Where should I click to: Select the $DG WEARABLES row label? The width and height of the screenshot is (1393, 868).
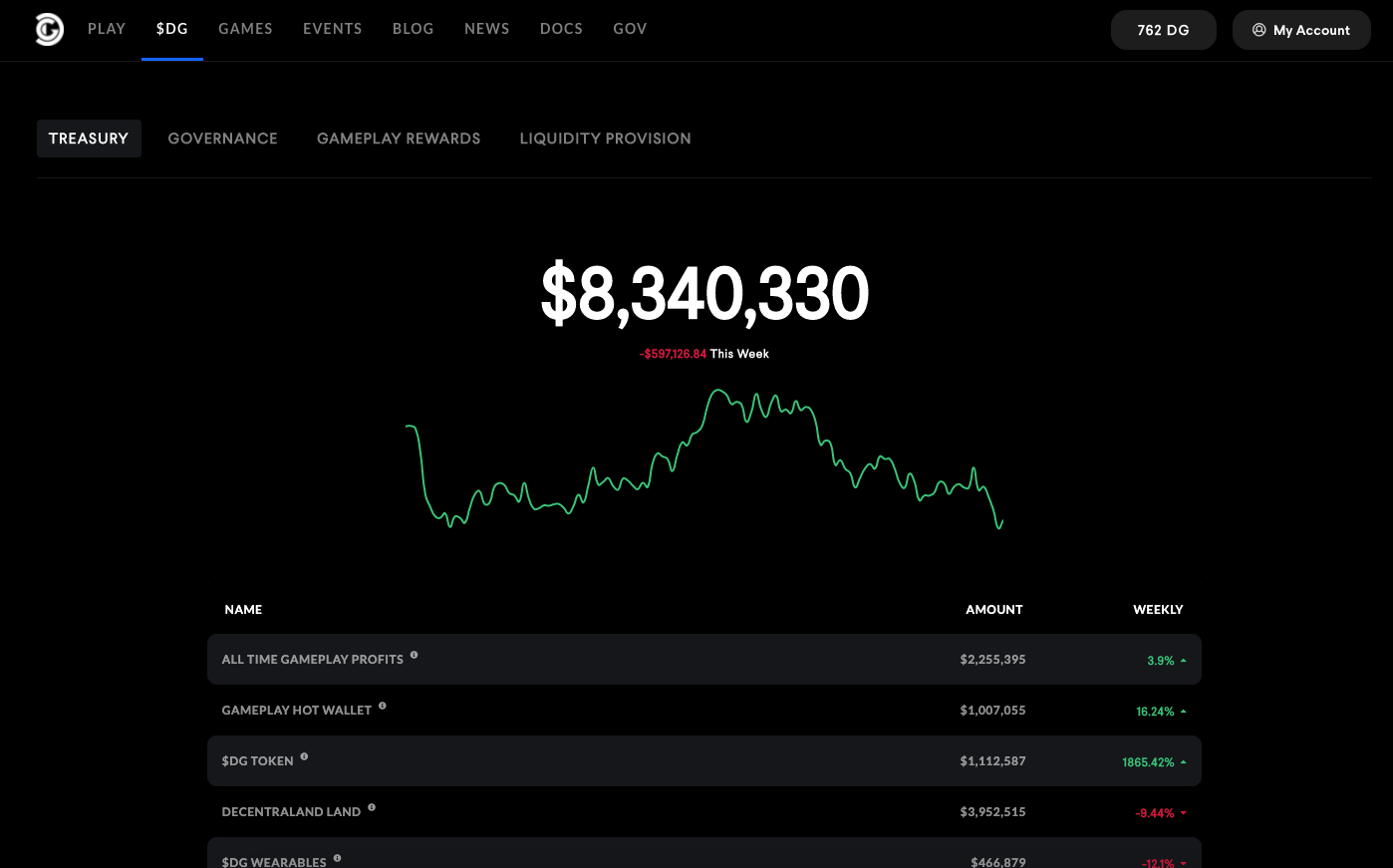coord(274,862)
